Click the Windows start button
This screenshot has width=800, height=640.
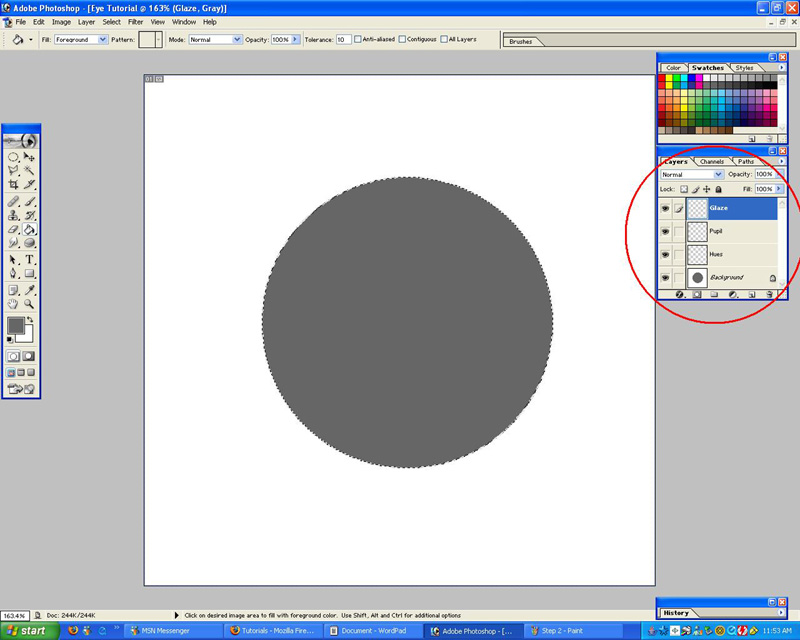(x=30, y=631)
